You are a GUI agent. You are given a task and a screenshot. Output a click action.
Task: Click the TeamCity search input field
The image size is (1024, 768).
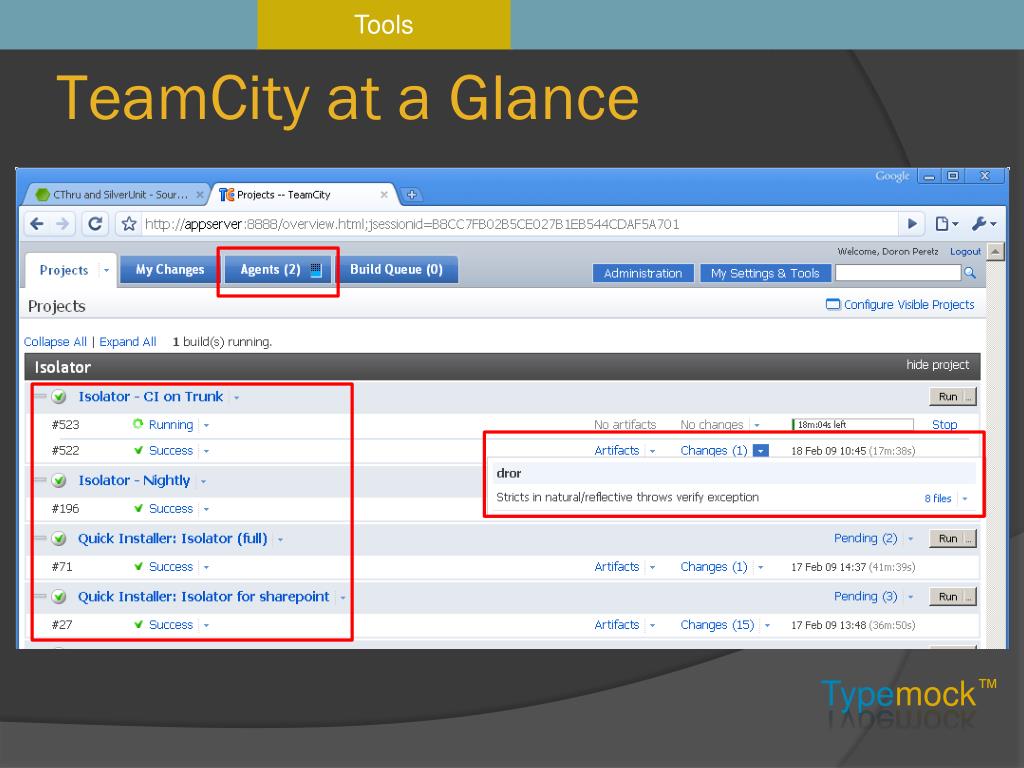point(898,272)
